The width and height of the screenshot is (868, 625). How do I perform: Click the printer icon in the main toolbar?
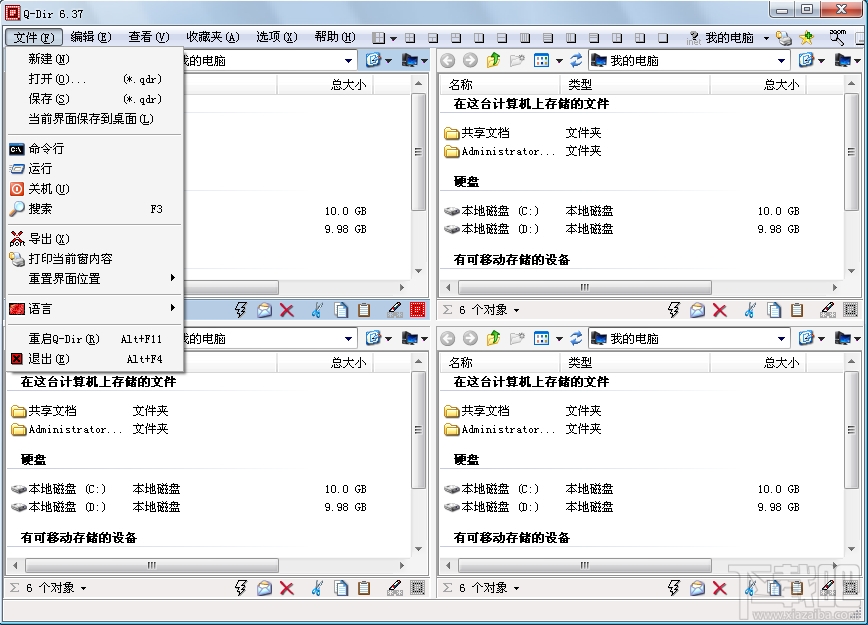click(x=784, y=38)
